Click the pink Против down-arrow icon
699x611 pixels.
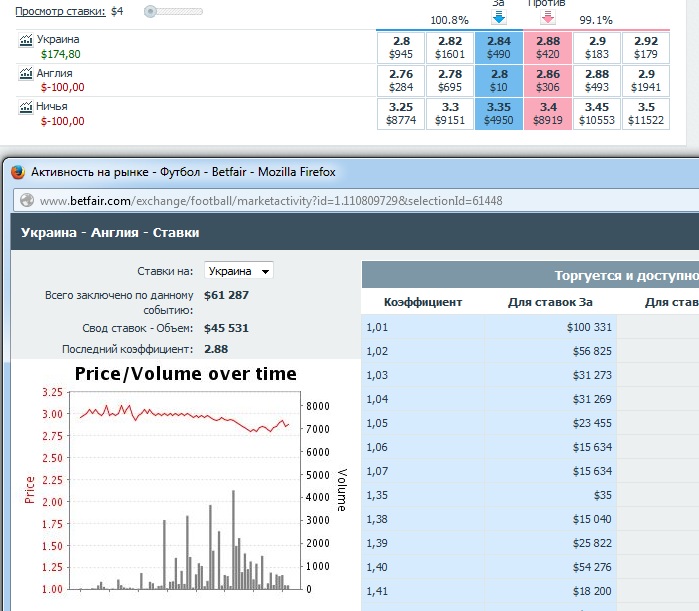(548, 18)
